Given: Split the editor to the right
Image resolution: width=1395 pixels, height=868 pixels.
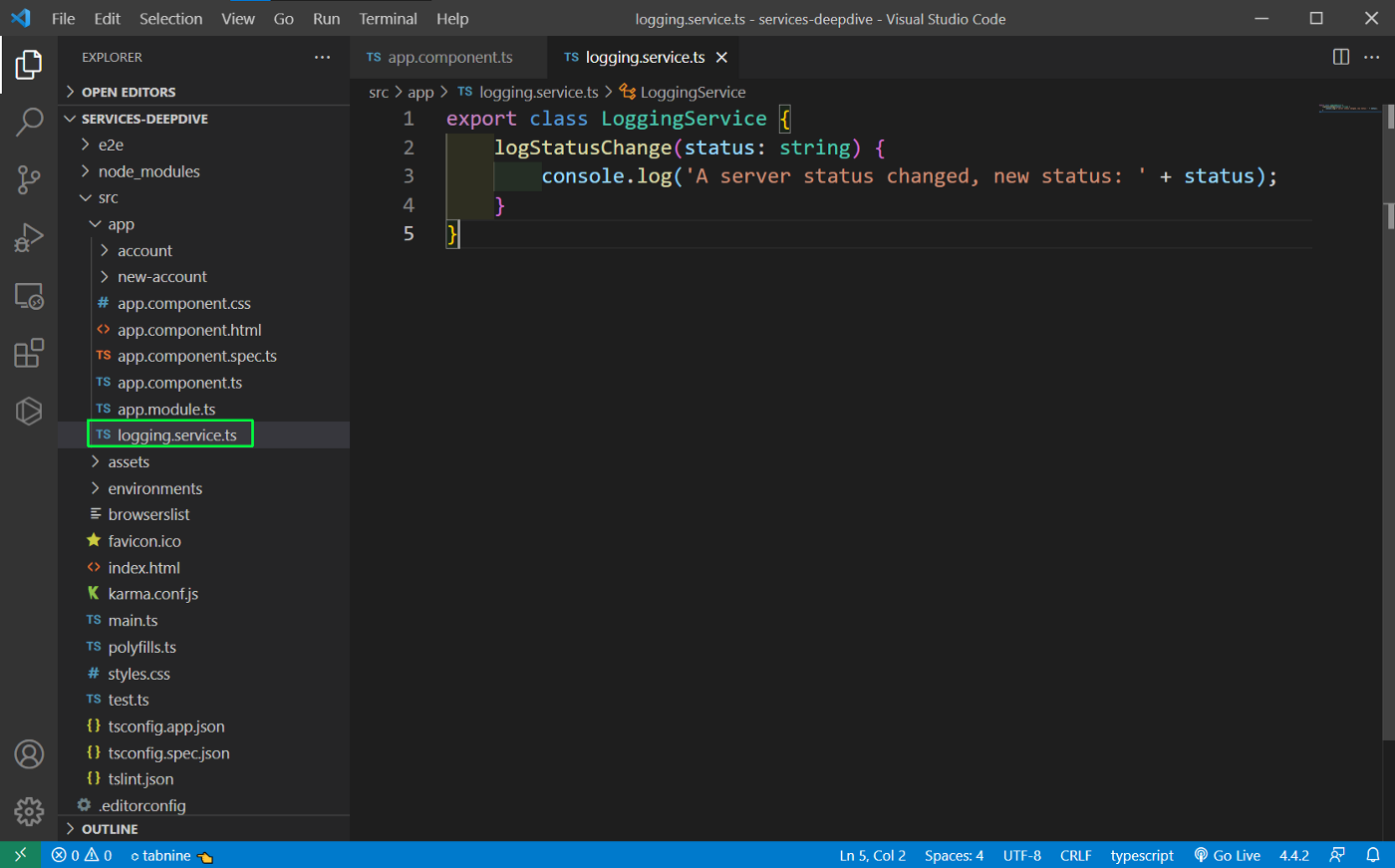Looking at the screenshot, I should pyautogui.click(x=1341, y=57).
